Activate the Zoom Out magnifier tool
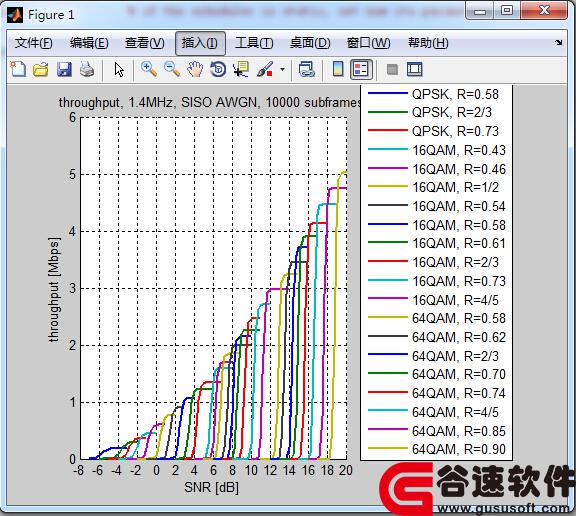 tap(172, 69)
